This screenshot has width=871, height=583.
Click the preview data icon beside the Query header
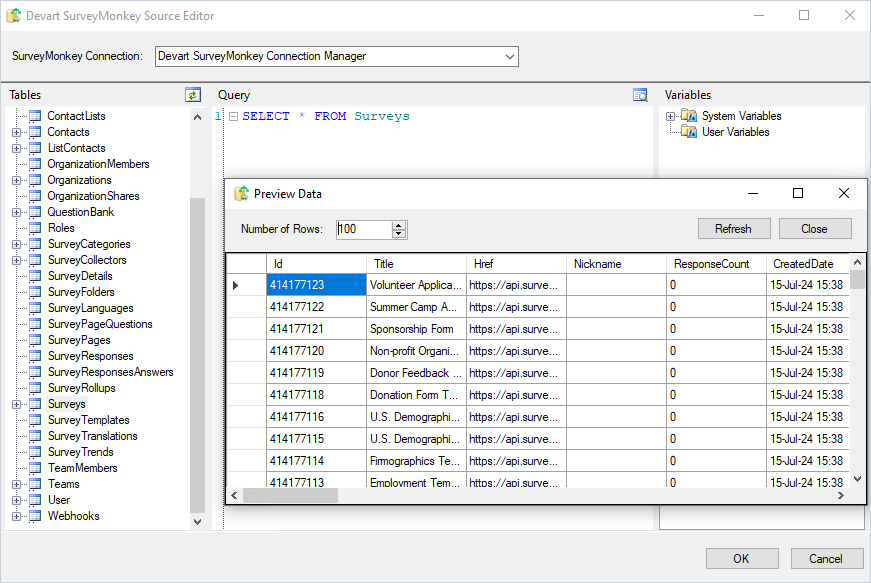tap(640, 93)
